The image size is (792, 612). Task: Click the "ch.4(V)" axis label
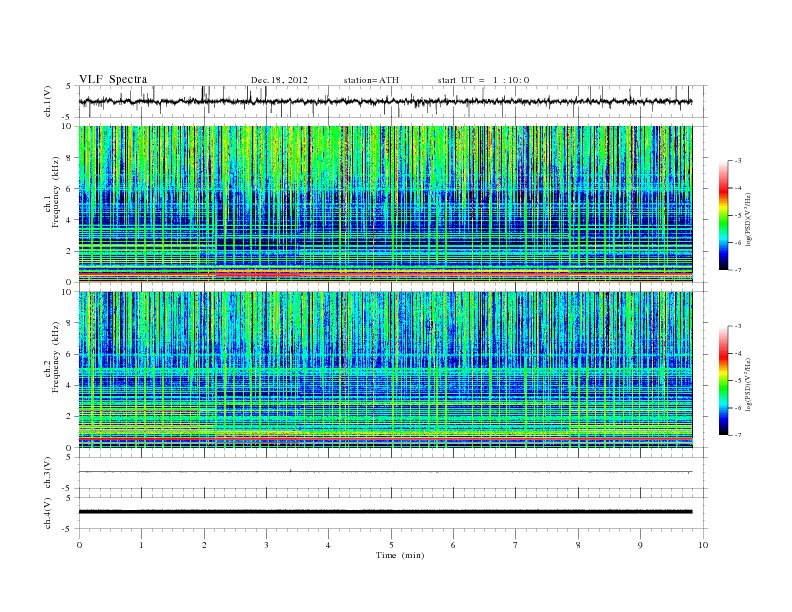[47, 513]
